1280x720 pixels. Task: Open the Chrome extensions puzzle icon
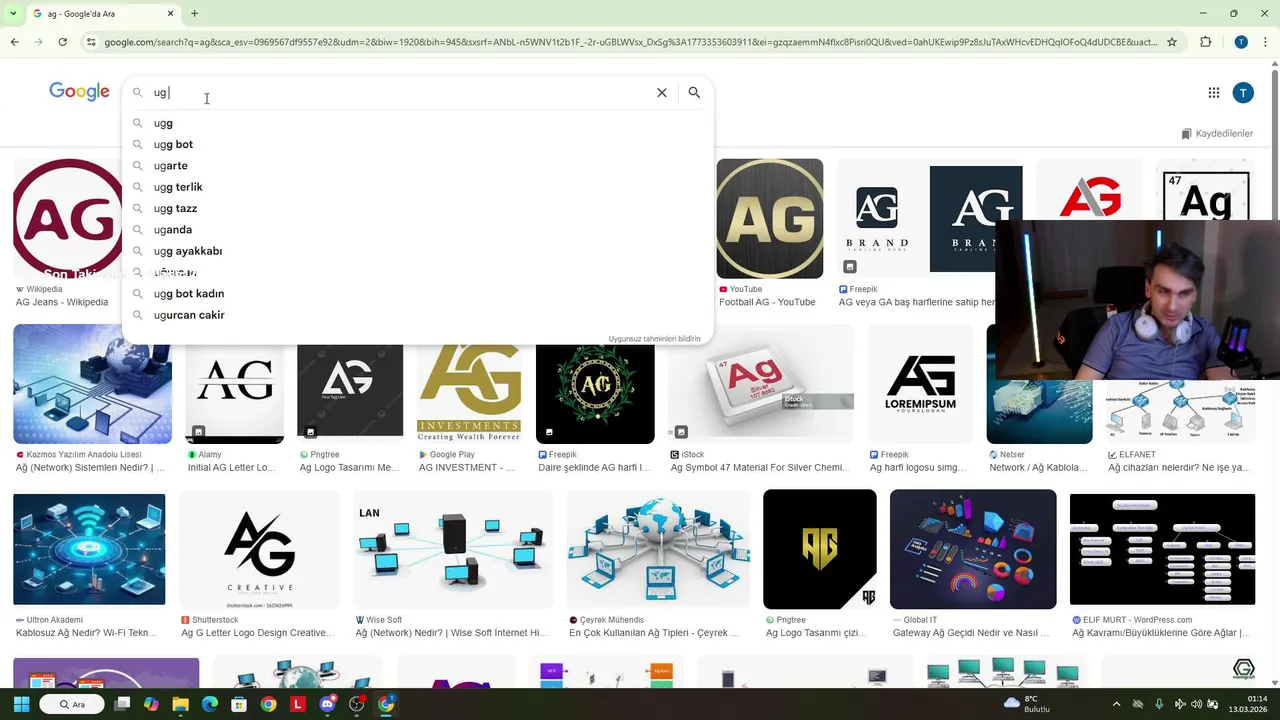[1205, 42]
